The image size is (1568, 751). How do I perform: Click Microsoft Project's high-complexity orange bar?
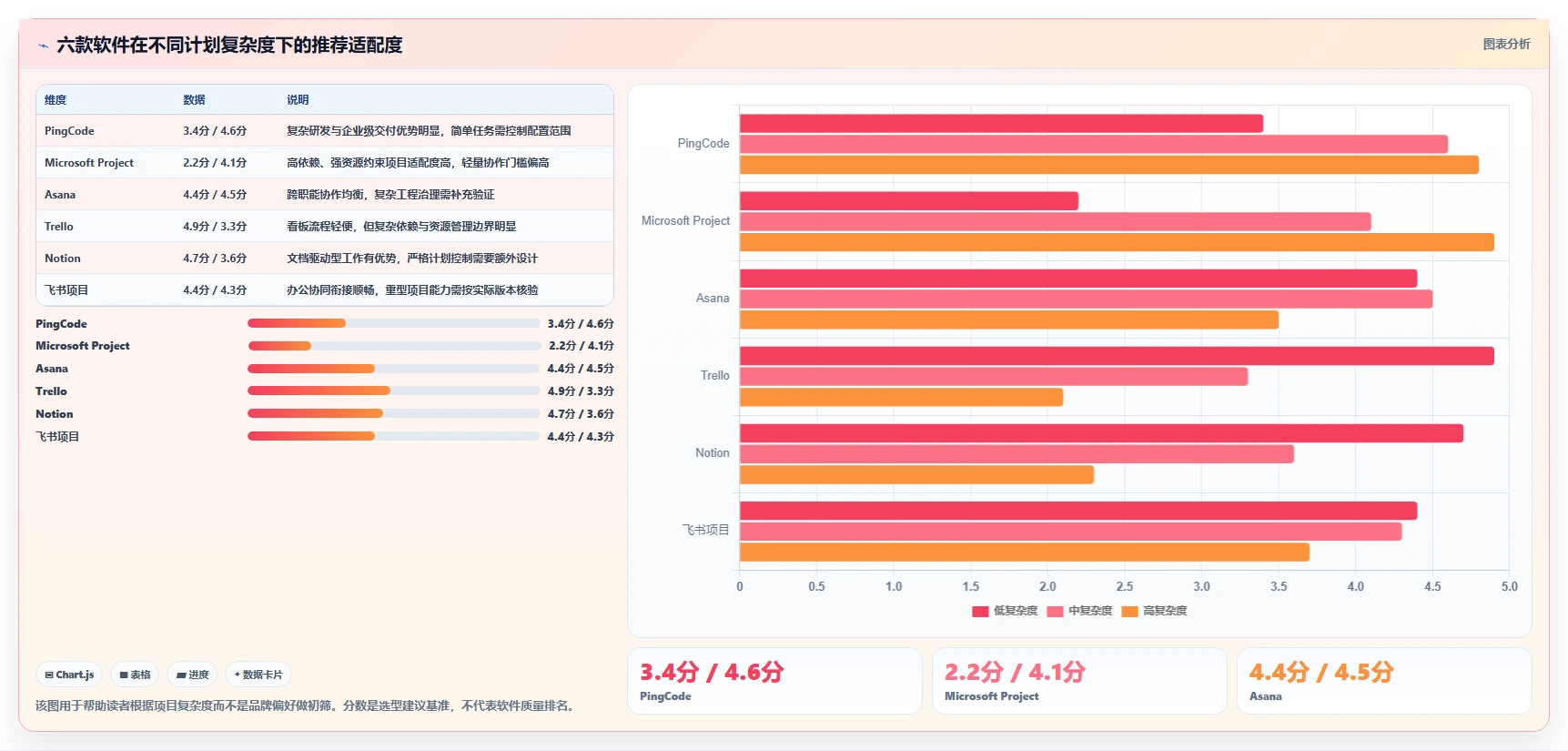pyautogui.click(x=1117, y=242)
